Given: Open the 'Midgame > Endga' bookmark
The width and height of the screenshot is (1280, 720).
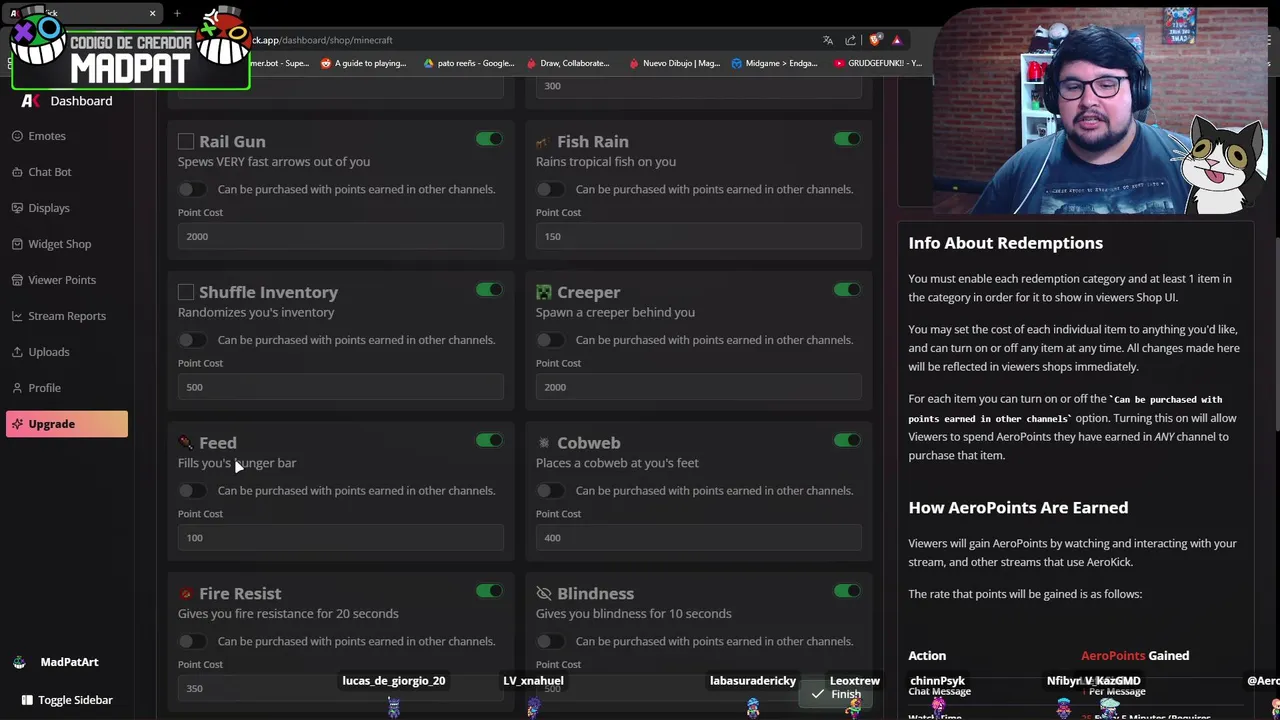Looking at the screenshot, I should coord(775,63).
